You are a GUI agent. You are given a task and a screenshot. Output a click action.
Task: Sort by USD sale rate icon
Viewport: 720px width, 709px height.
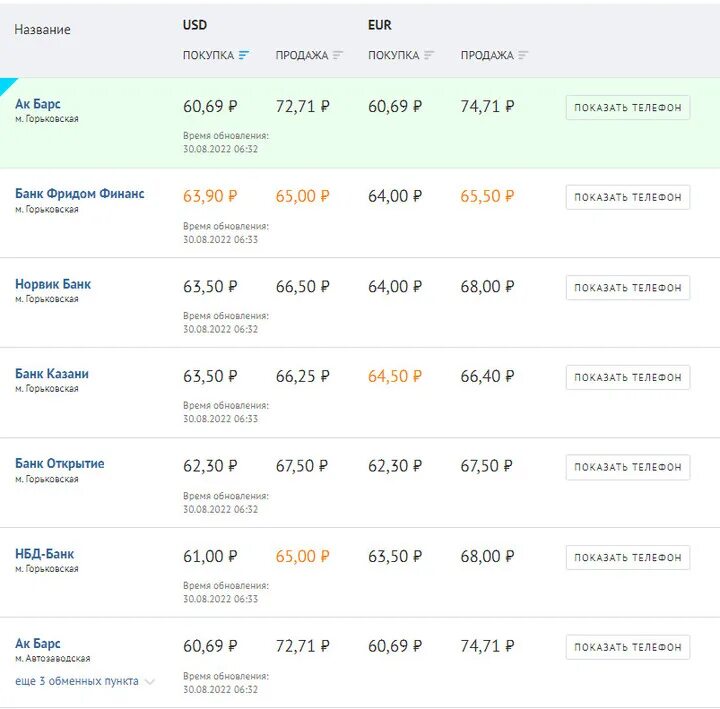pos(338,55)
